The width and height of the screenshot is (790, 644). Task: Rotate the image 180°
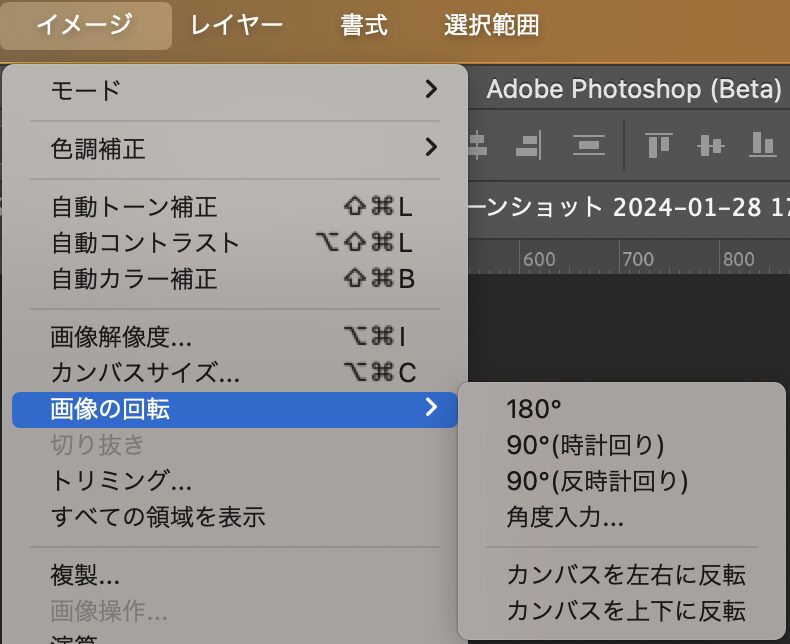(534, 409)
